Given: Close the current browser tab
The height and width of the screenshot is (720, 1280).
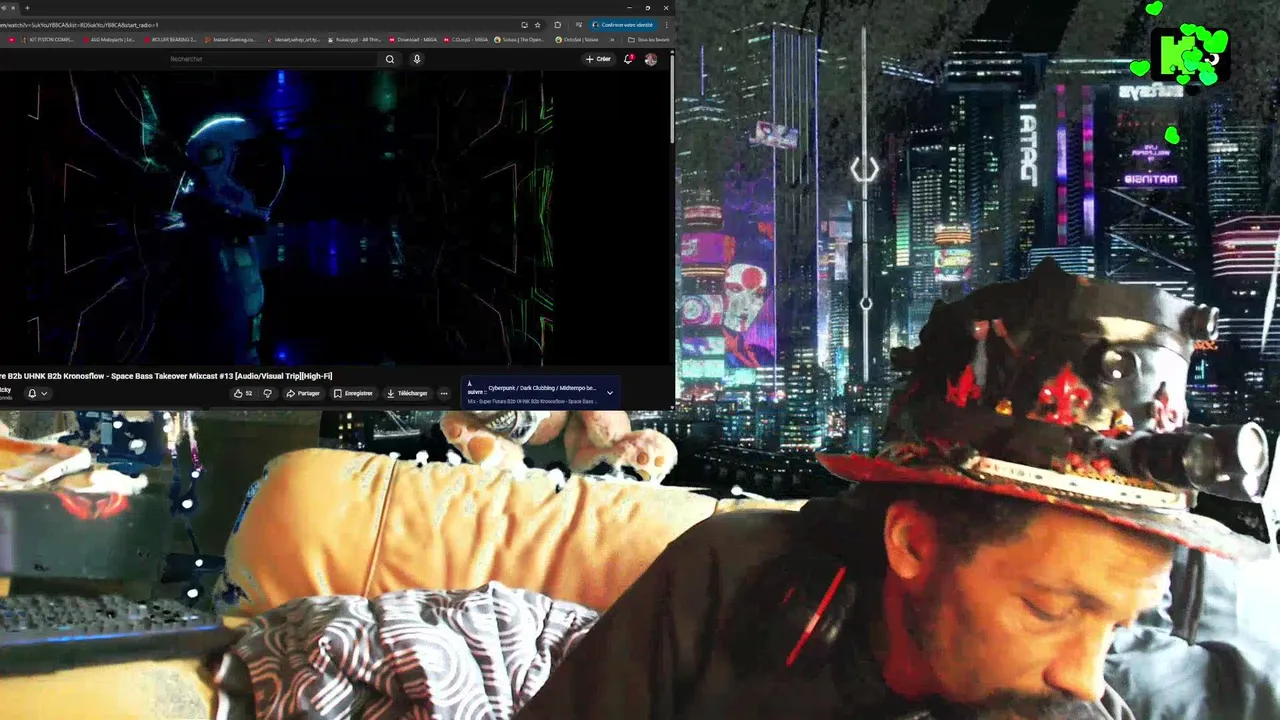Looking at the screenshot, I should 13,8.
